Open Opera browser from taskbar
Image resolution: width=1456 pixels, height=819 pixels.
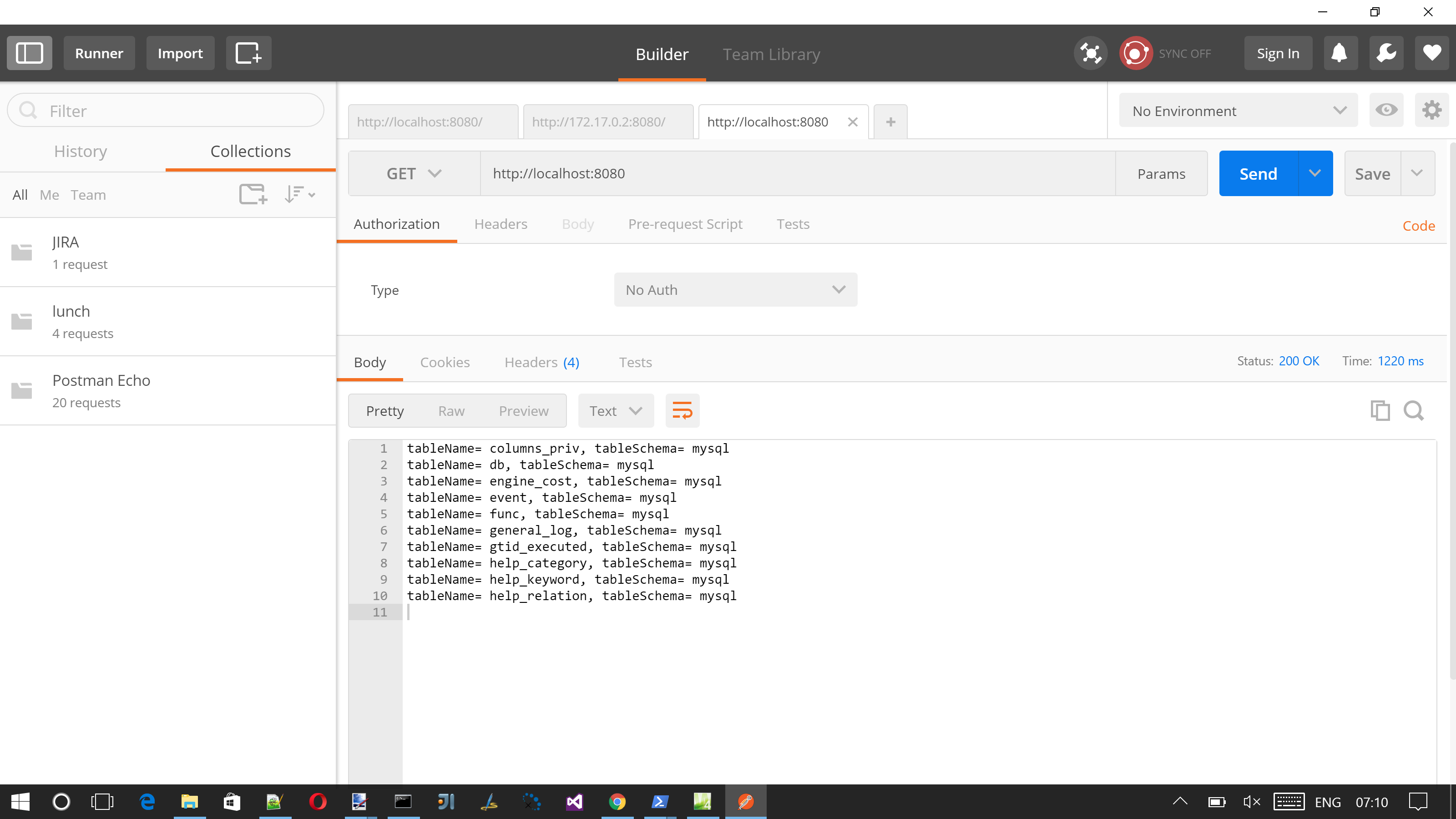[318, 801]
